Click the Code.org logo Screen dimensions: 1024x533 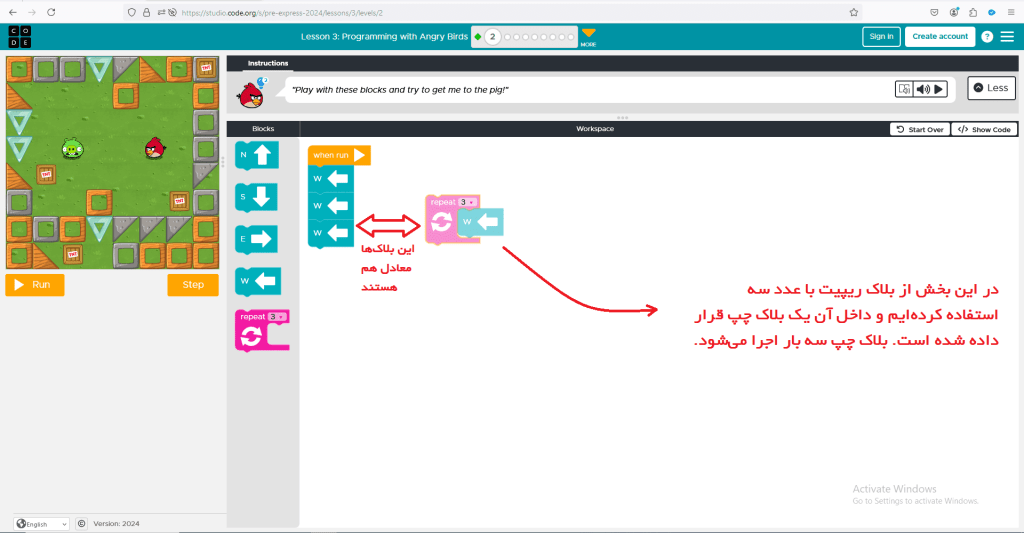(19, 36)
